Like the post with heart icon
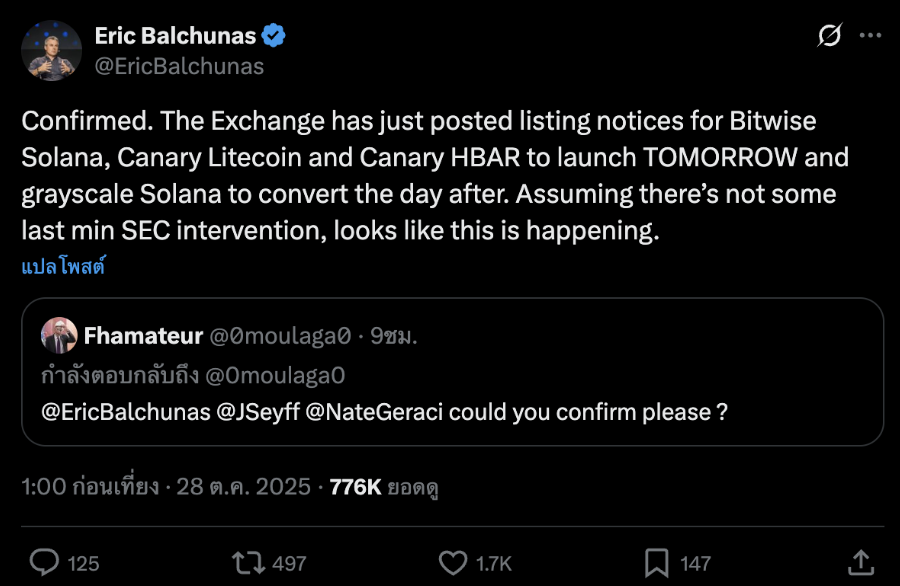The height and width of the screenshot is (586, 900). [x=453, y=562]
